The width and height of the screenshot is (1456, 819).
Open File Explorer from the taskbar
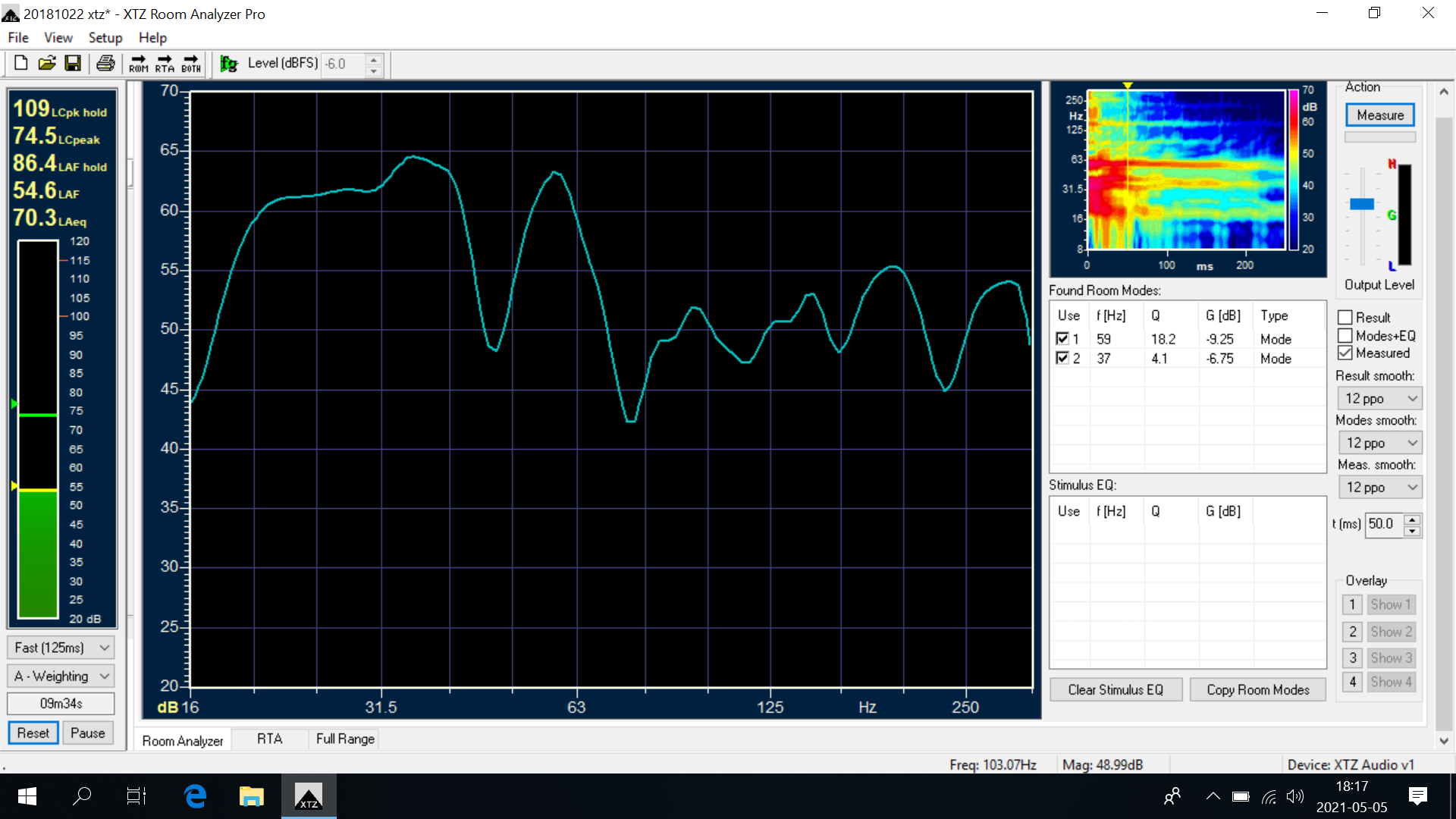[x=251, y=796]
